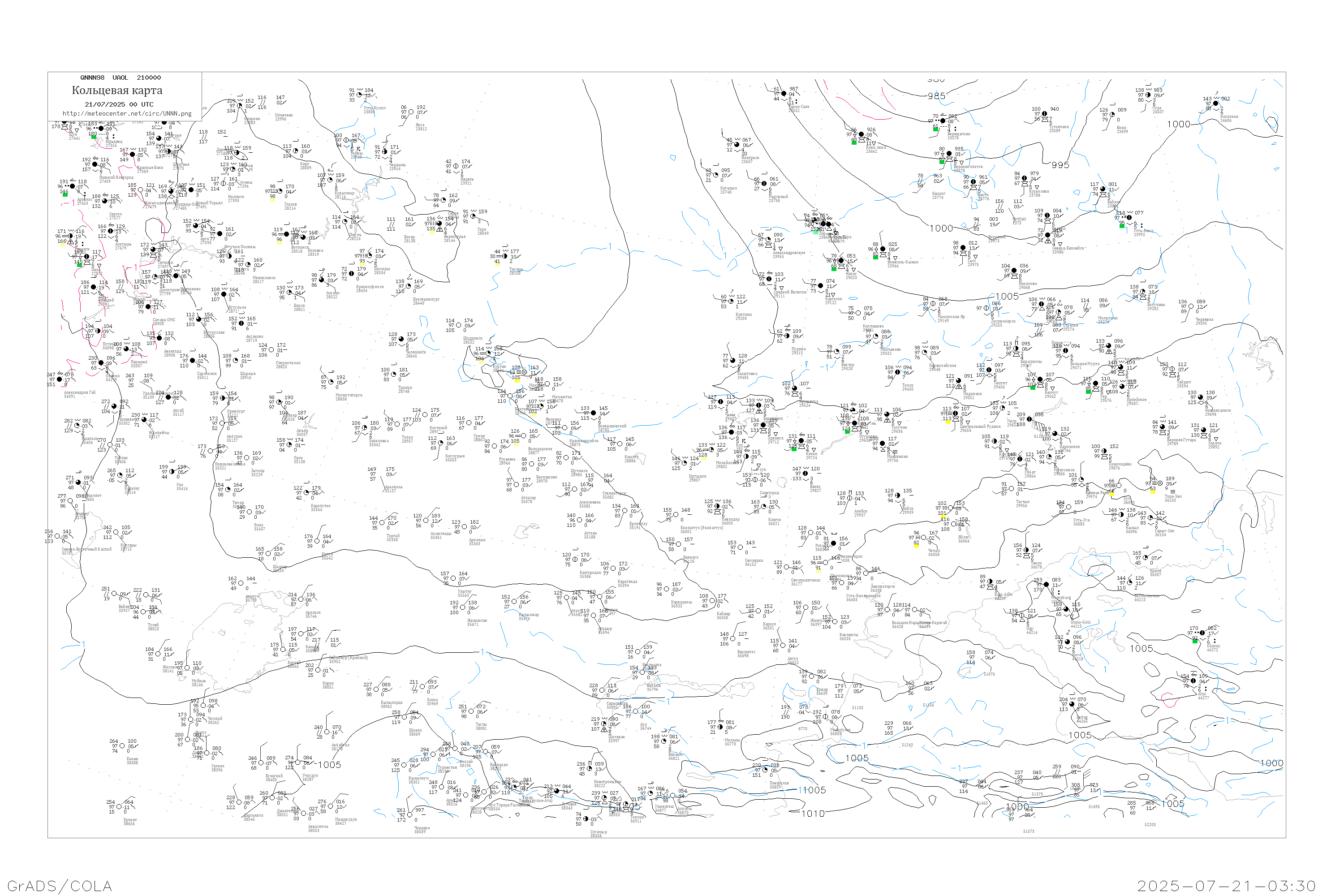Click yellow square marker near Глазов
The height and width of the screenshot is (896, 1344).
tap(272, 199)
